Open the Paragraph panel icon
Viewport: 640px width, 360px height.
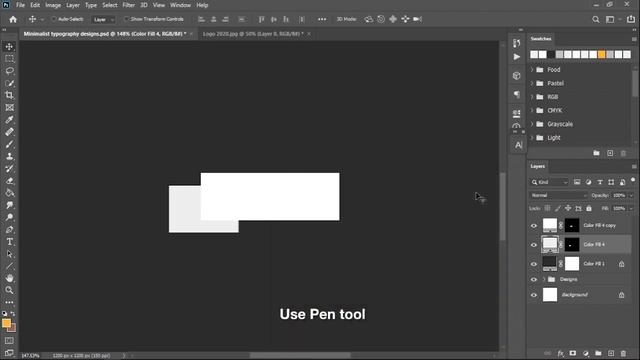(x=517, y=94)
